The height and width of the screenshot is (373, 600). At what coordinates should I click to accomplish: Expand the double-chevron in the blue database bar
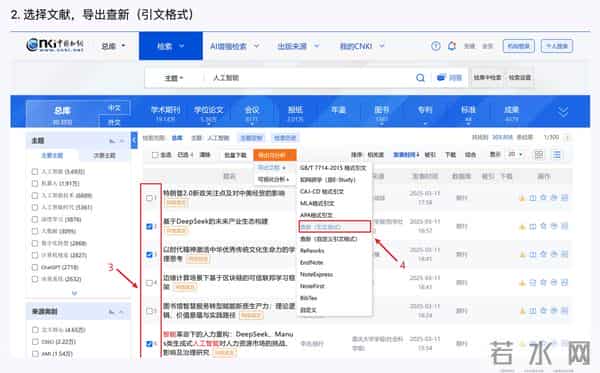563,112
